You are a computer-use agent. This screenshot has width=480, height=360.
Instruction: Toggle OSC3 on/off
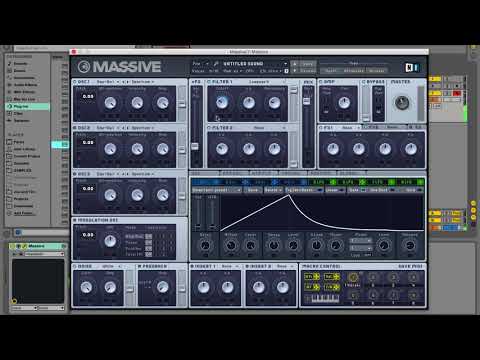coord(75,174)
